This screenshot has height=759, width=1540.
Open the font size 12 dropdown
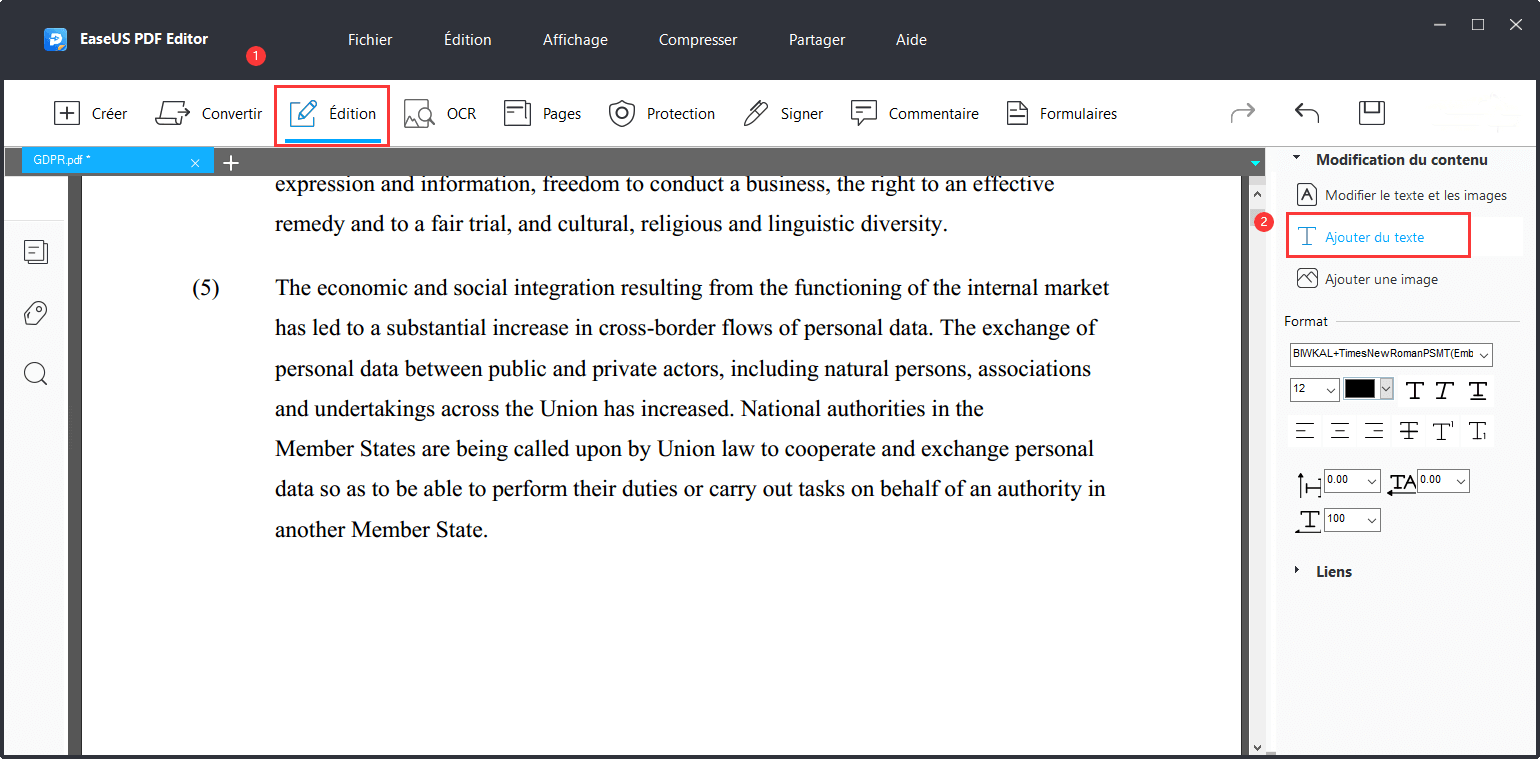[x=1314, y=390]
